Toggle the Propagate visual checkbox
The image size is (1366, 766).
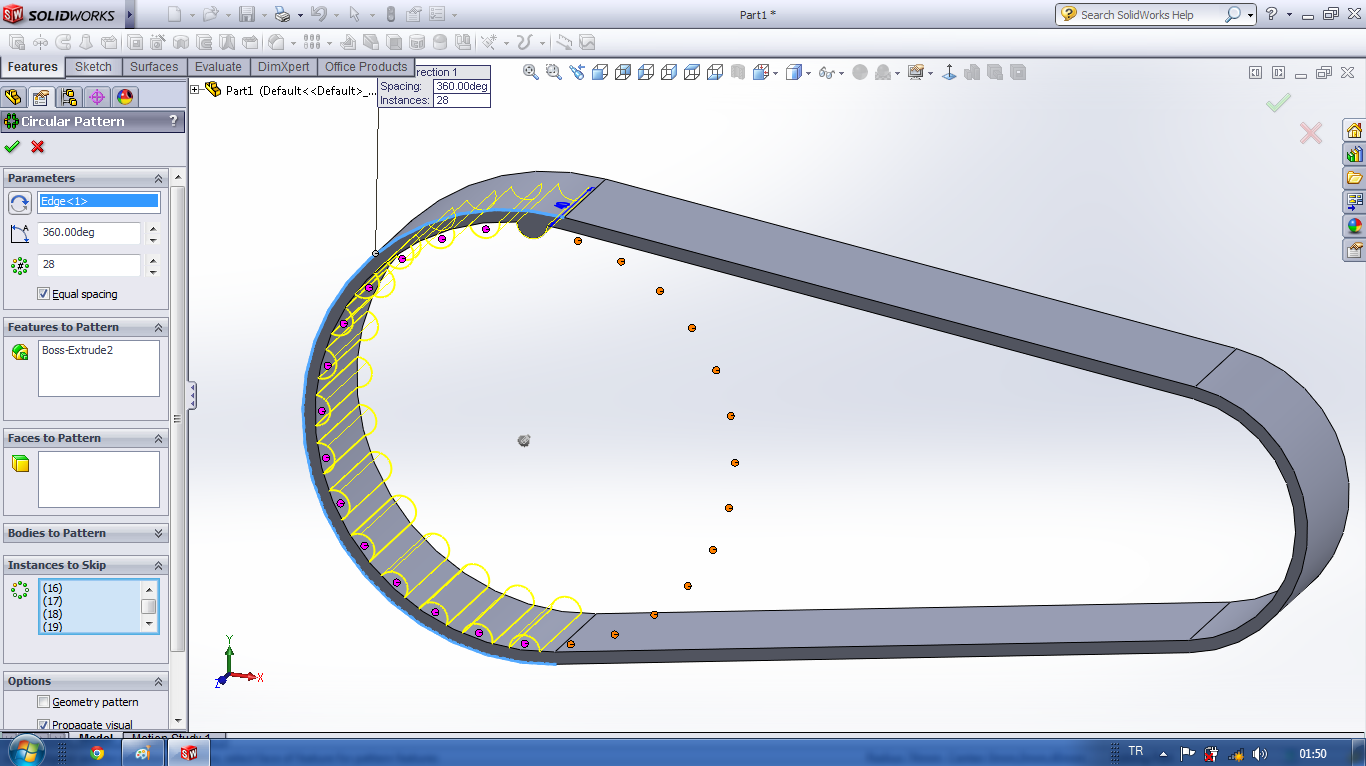(44, 725)
